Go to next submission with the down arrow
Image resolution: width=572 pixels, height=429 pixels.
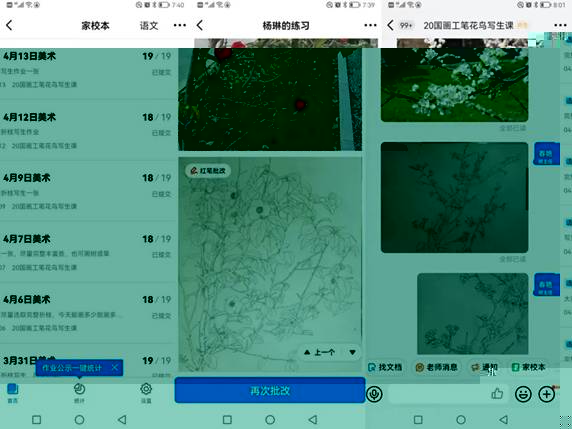352,352
